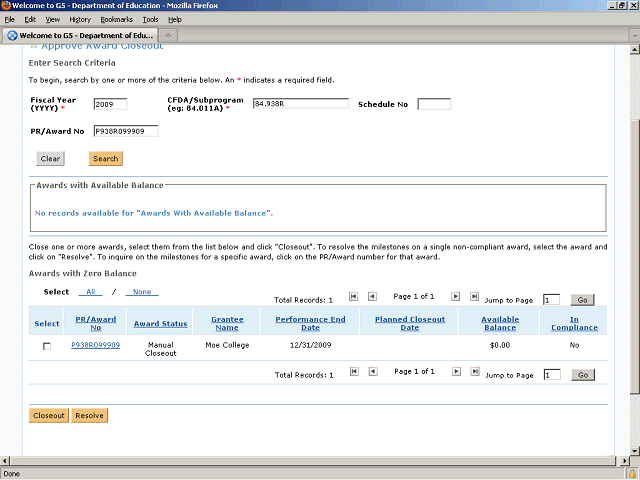Screen dimensions: 640x480
Task: Click the Closeout button
Action: [x=49, y=416]
